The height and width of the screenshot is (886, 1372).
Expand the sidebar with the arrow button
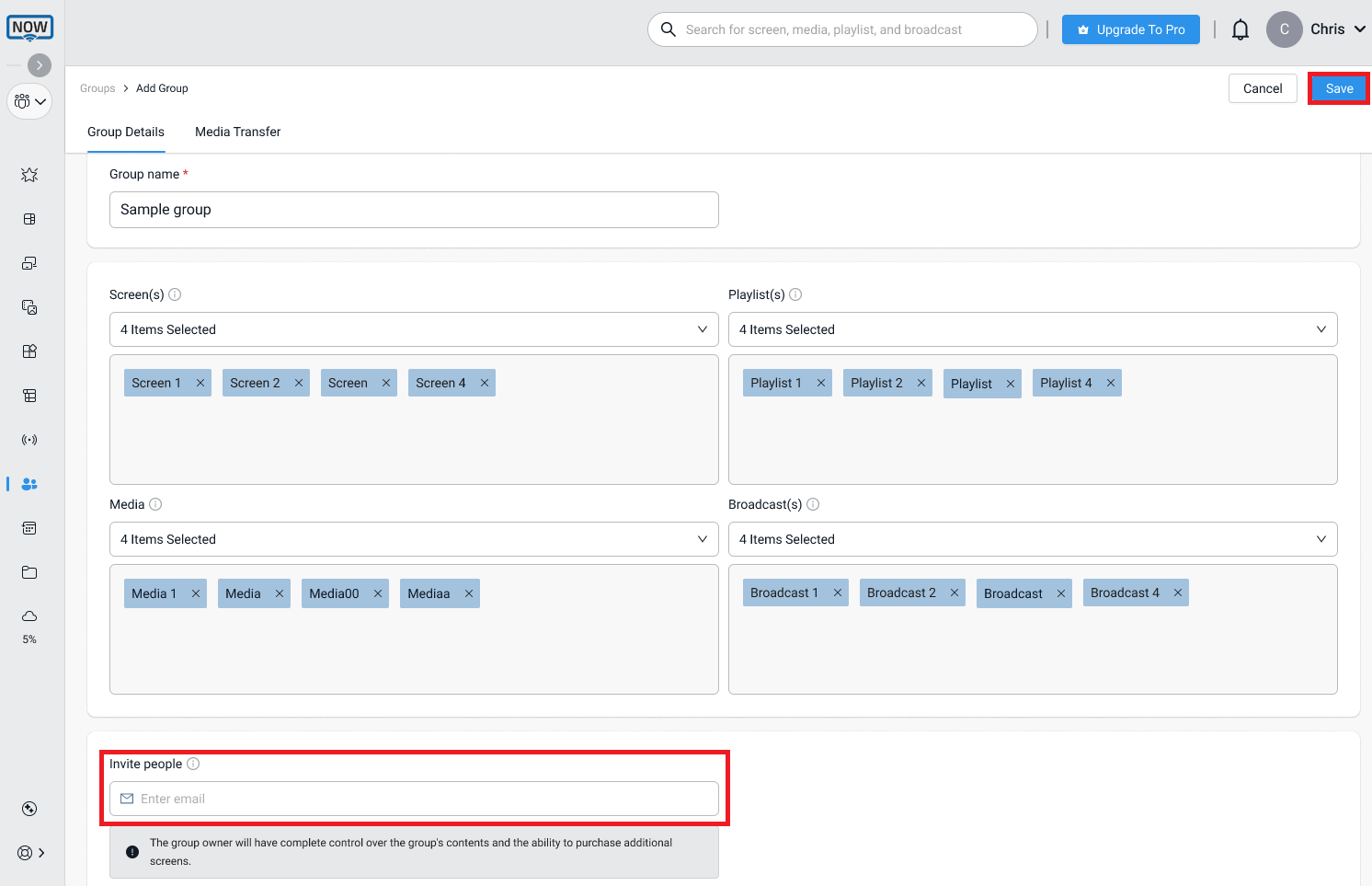40,65
